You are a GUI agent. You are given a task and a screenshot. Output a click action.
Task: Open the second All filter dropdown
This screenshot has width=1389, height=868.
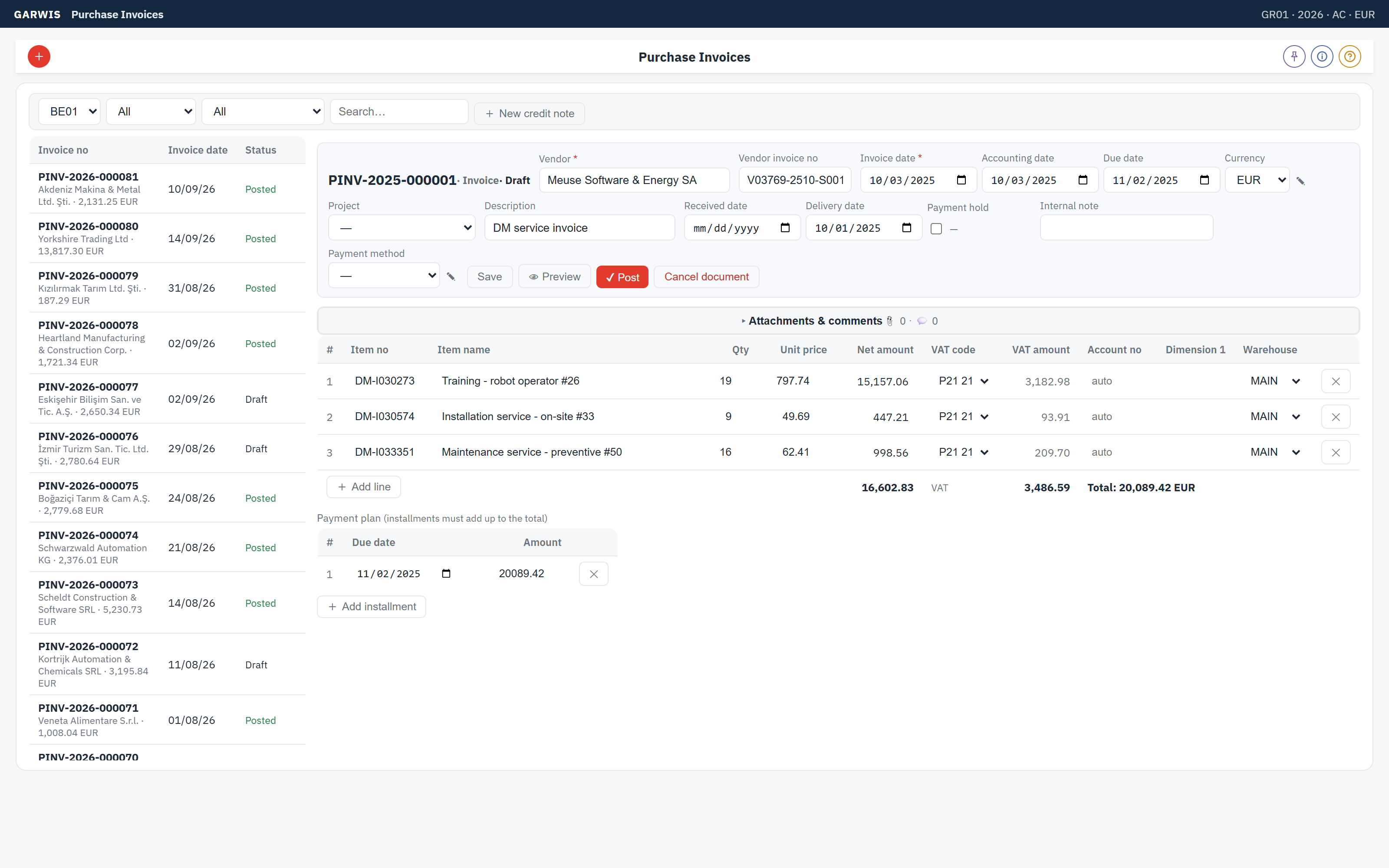pos(263,112)
